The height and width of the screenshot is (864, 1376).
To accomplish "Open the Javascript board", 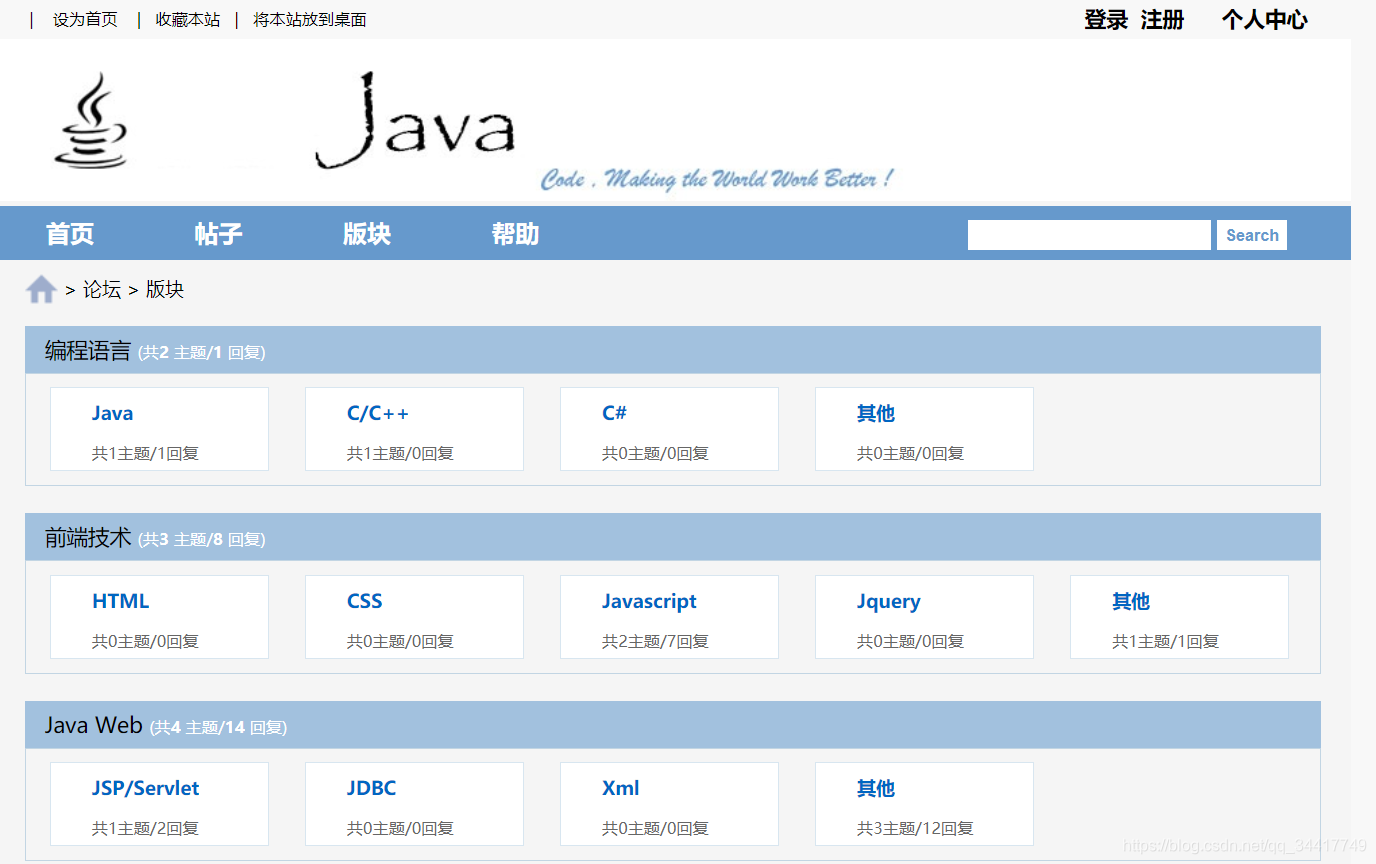I will click(649, 601).
